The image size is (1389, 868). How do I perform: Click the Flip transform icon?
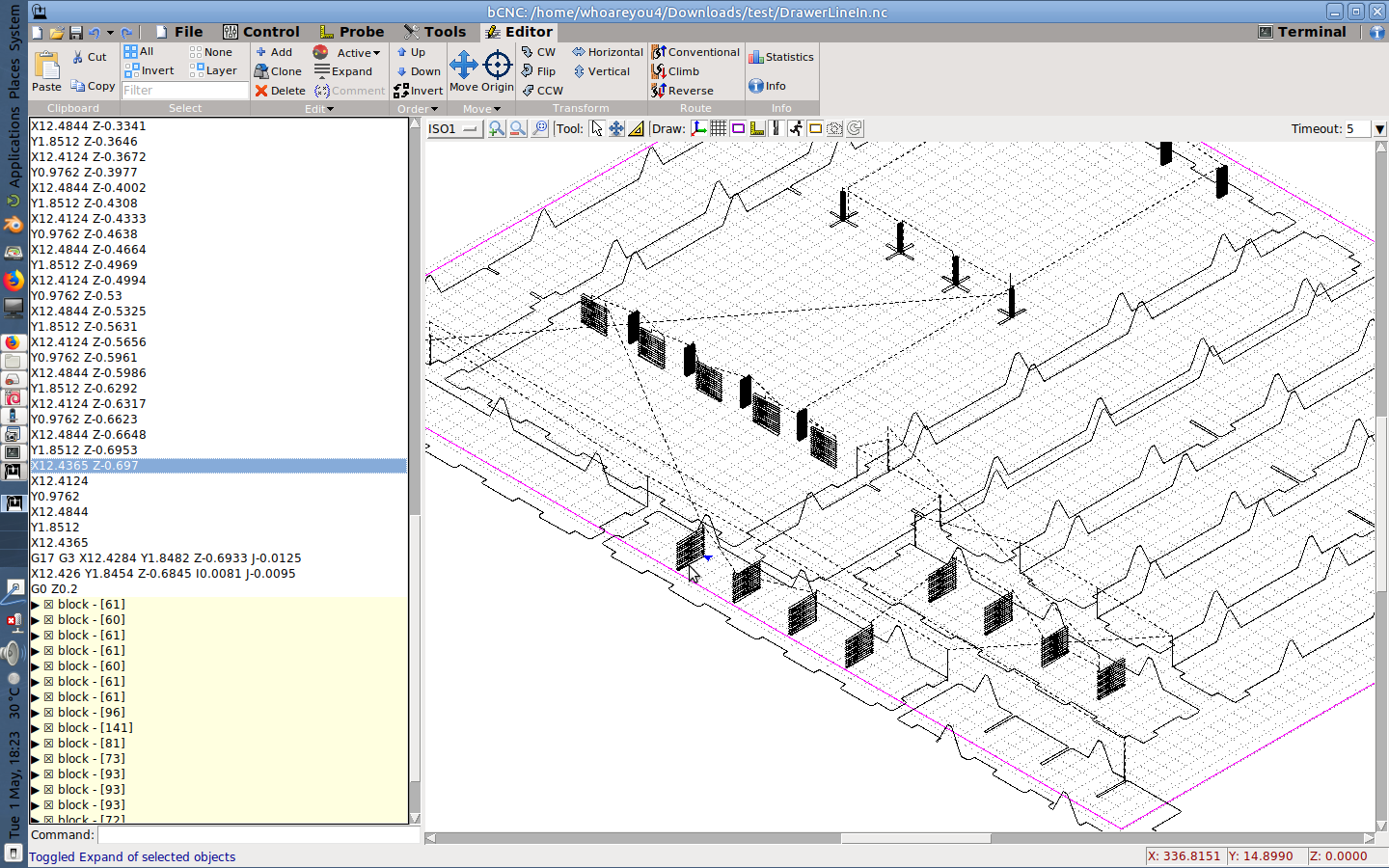[528, 71]
